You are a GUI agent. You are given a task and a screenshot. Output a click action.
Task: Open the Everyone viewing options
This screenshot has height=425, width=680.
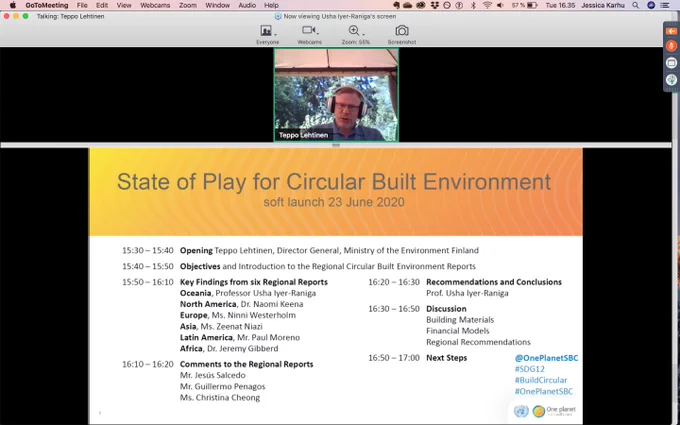[x=268, y=35]
